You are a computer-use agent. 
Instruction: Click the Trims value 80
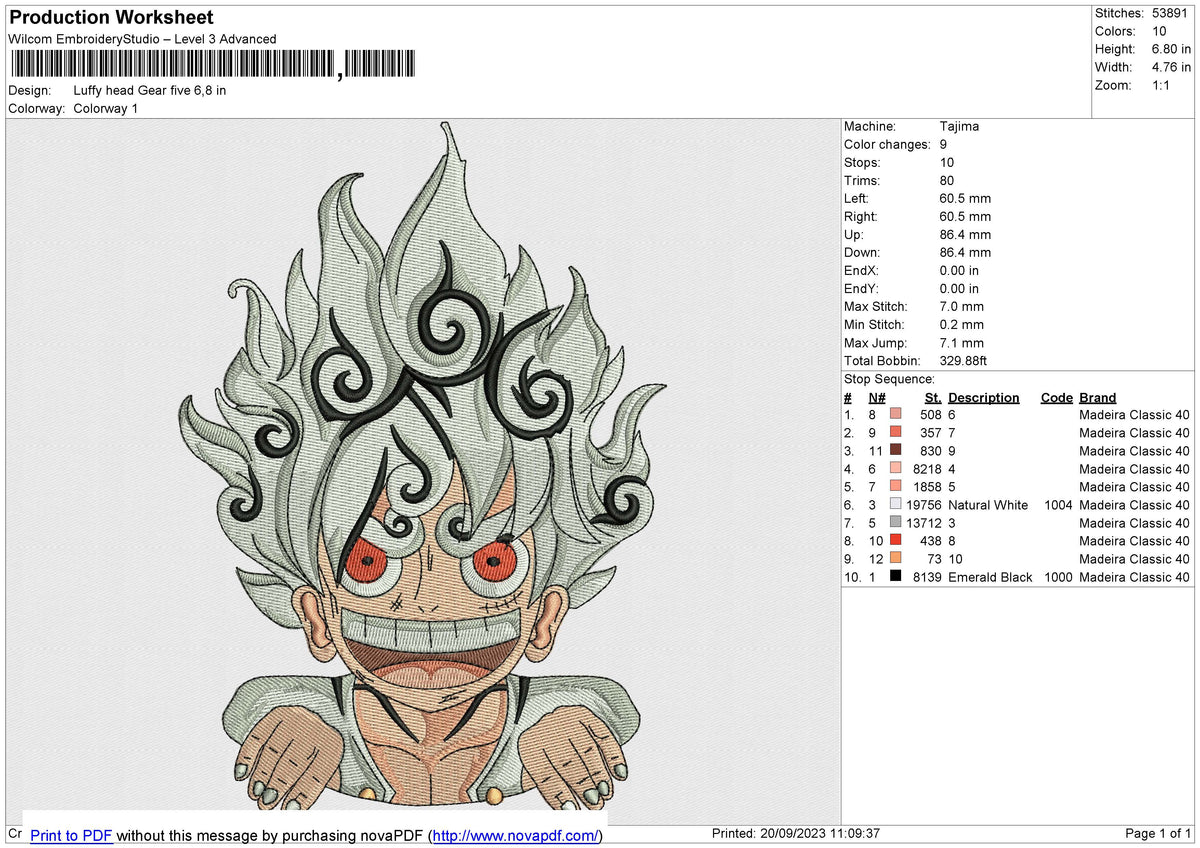947,180
